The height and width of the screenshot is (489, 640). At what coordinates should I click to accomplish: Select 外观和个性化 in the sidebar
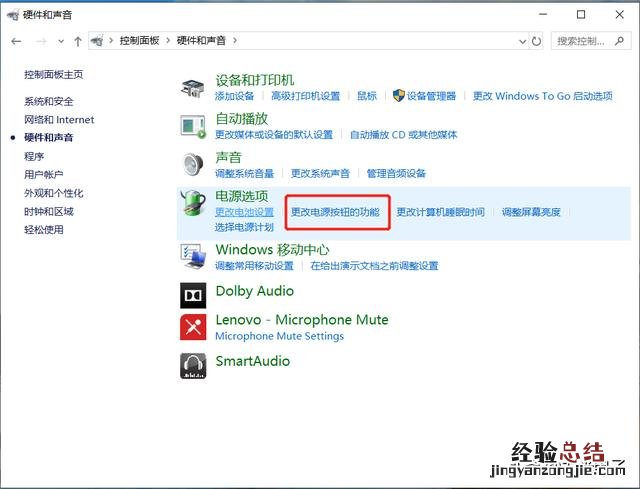click(x=54, y=193)
